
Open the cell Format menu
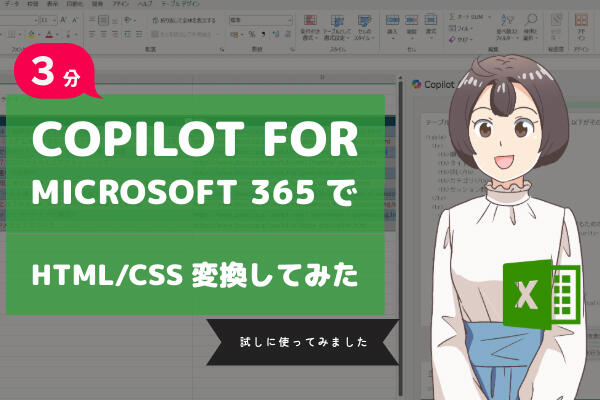431,27
